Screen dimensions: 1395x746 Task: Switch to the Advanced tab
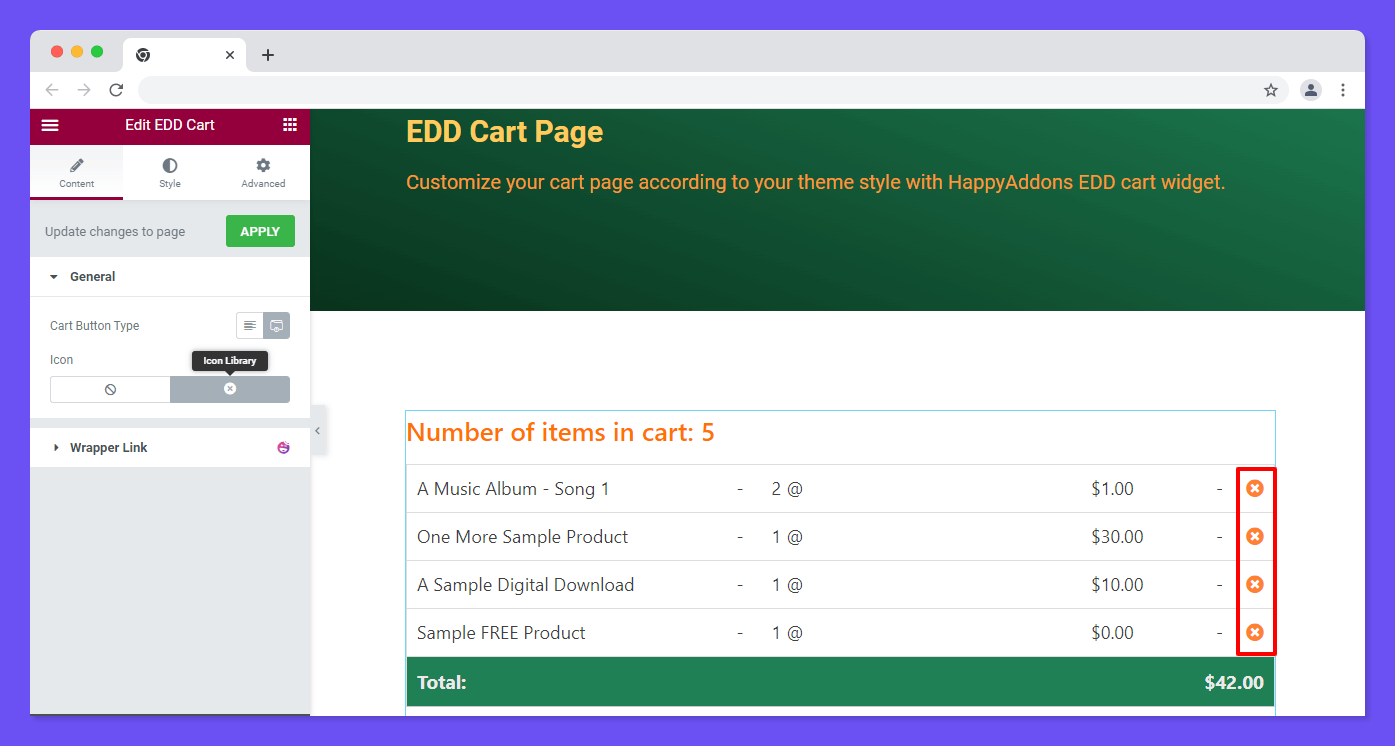(263, 172)
